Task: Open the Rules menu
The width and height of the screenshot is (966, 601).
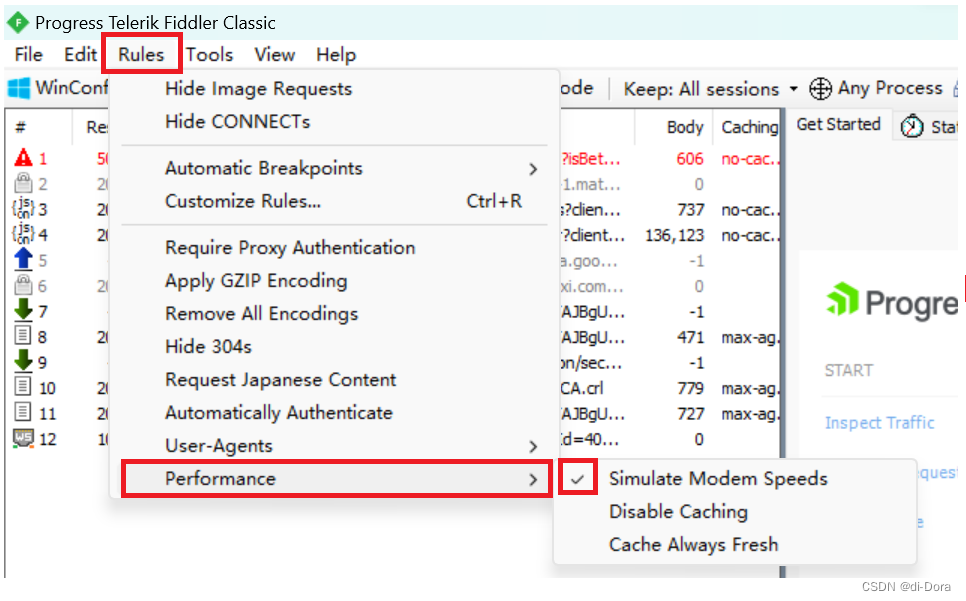Action: [x=141, y=55]
